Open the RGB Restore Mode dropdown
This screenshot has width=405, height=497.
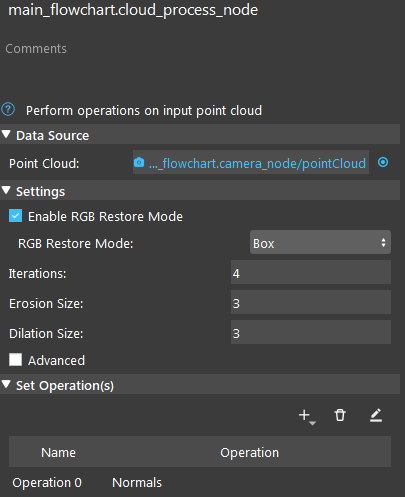320,242
